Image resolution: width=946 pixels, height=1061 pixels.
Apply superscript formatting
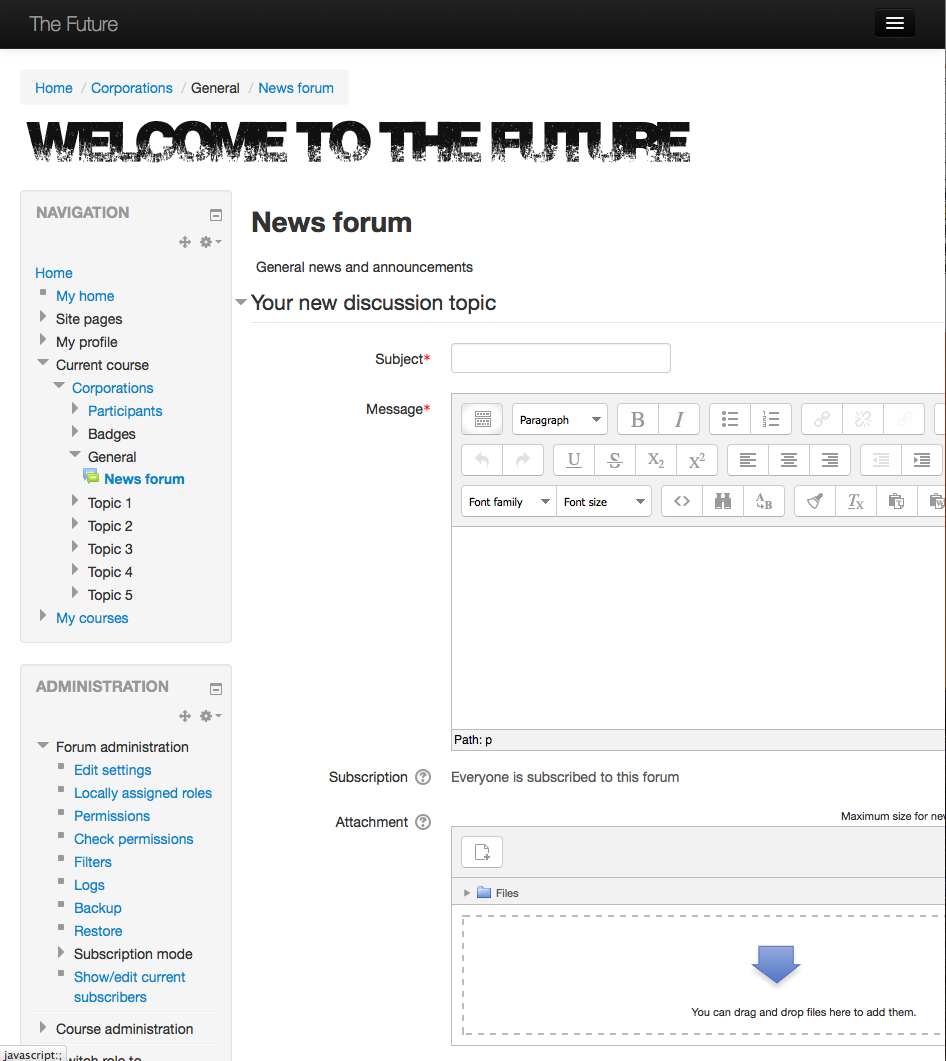(x=696, y=461)
